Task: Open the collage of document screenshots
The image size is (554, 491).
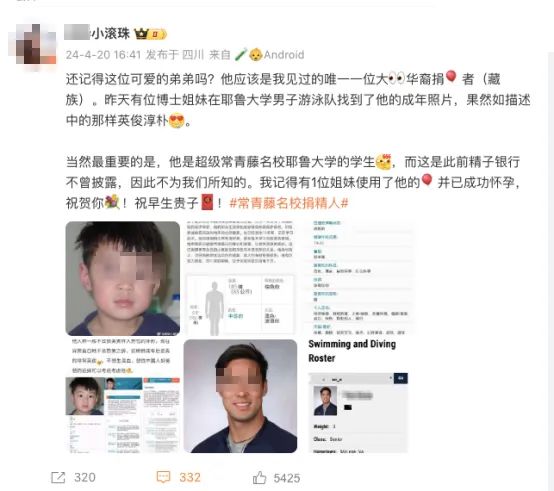Action: pyautogui.click(x=123, y=396)
